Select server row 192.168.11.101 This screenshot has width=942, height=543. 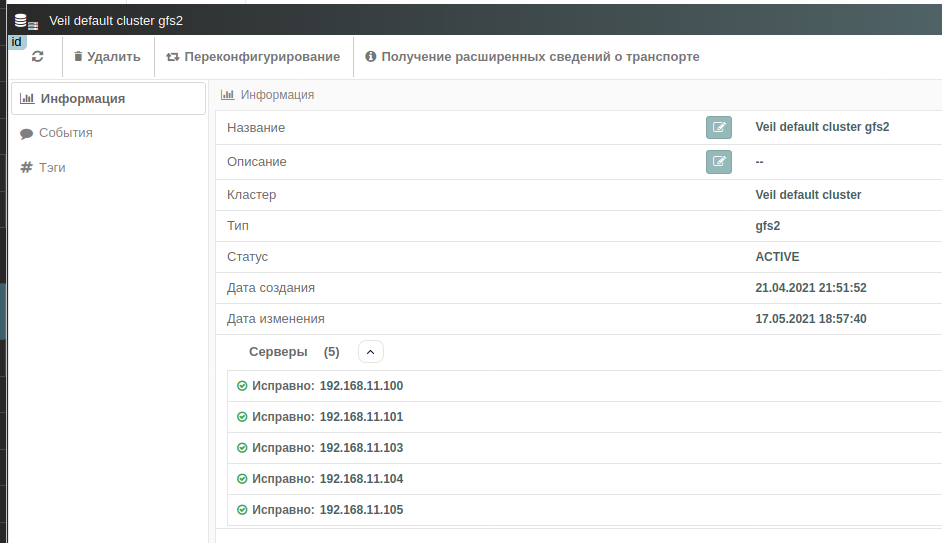pos(585,417)
